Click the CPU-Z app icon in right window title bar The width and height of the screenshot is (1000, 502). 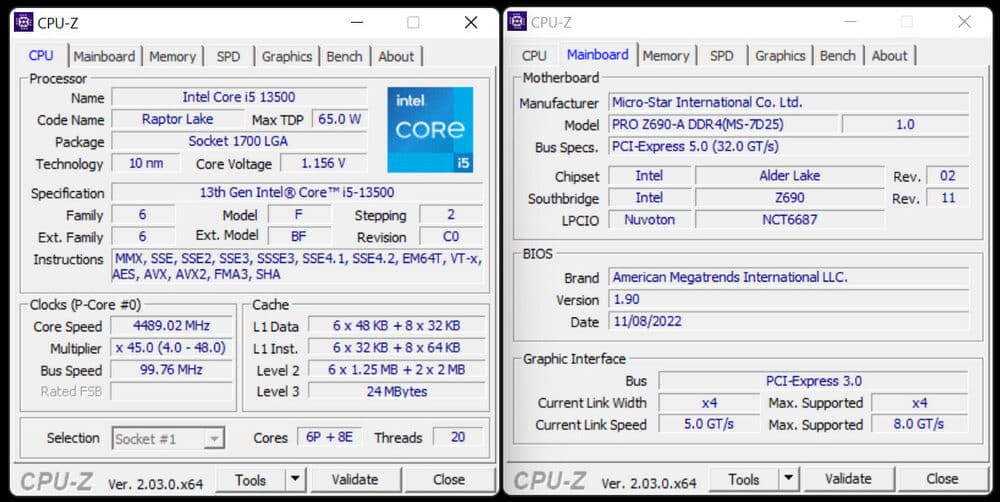tap(517, 21)
